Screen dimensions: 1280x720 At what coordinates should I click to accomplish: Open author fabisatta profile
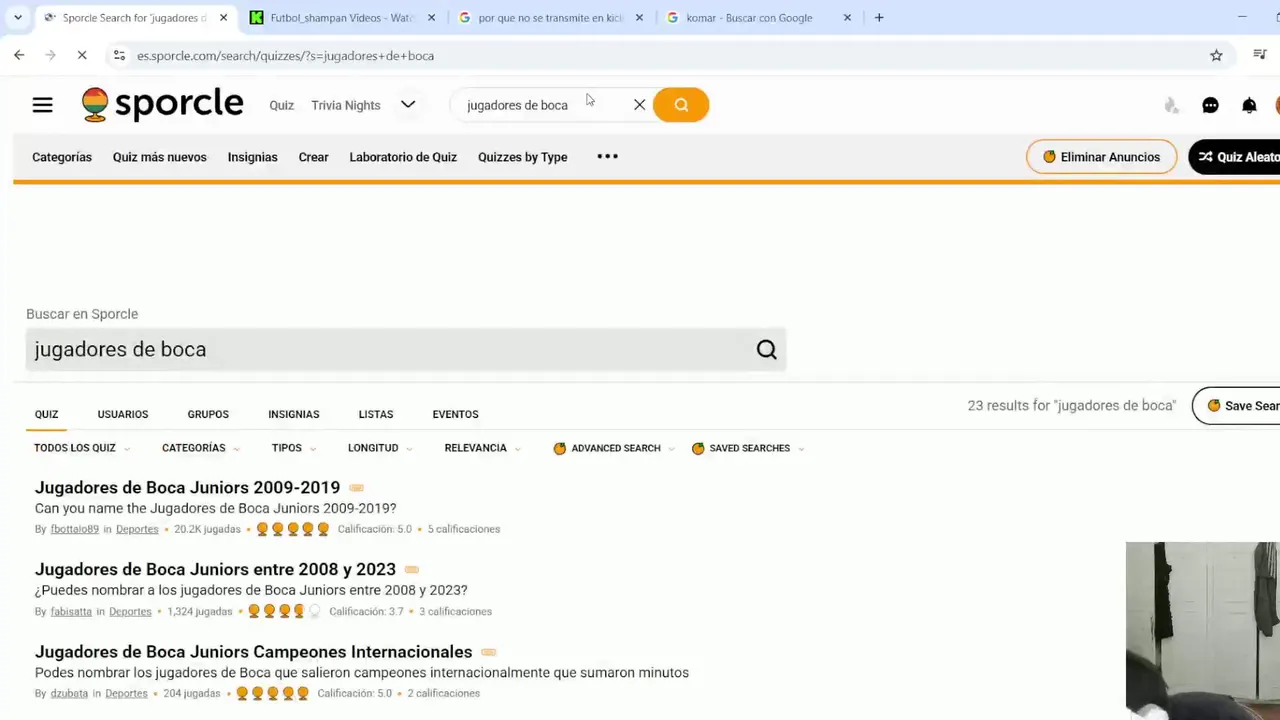click(x=71, y=611)
